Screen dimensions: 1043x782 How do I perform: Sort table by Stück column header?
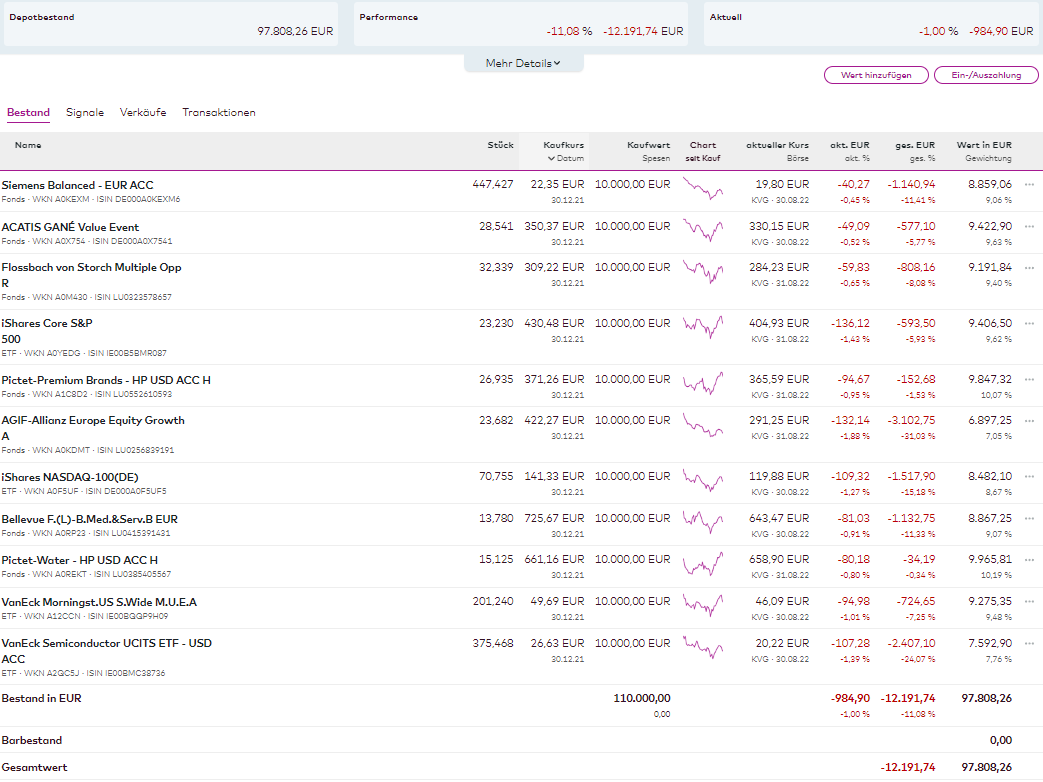(500, 145)
